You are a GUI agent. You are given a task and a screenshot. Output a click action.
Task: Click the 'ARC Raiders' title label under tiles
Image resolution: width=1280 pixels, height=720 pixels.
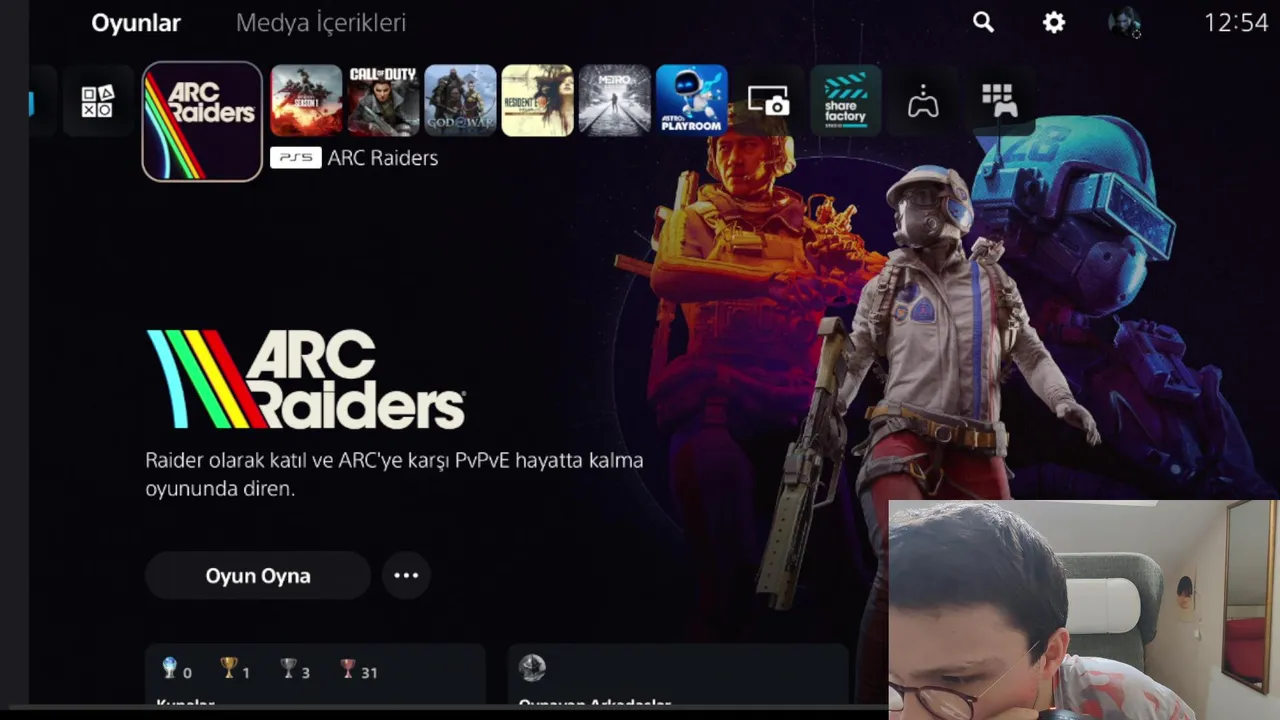(x=383, y=158)
